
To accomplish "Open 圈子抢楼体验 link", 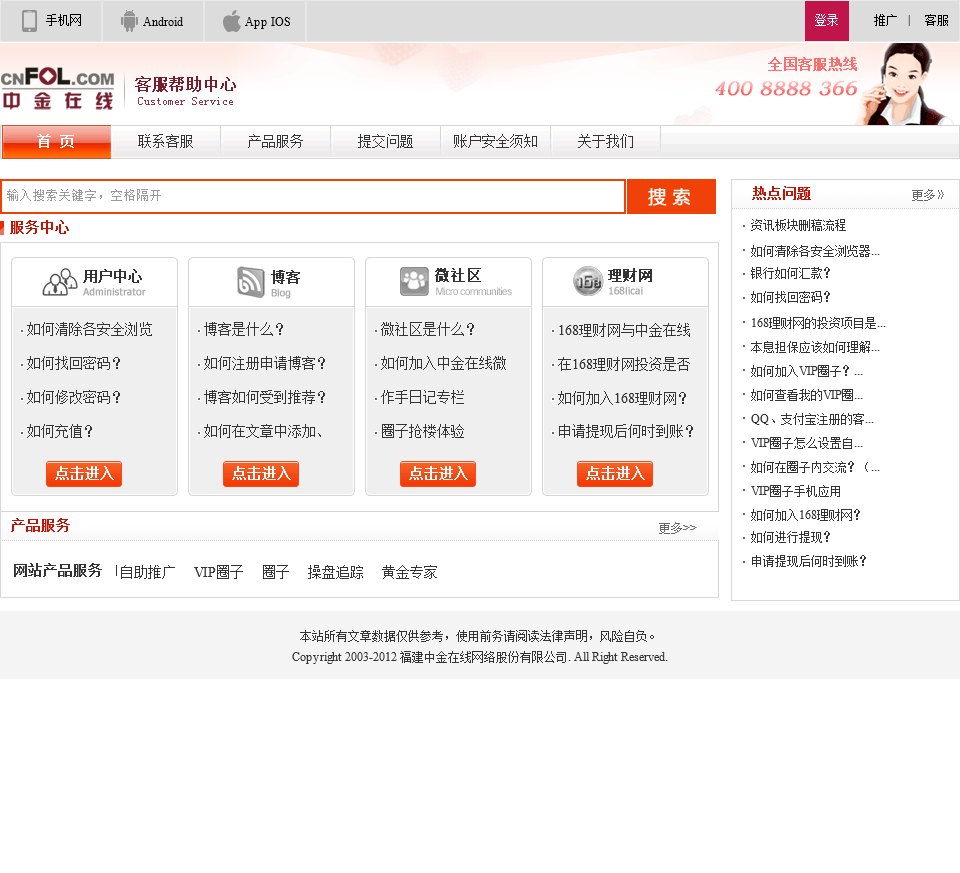I will tap(422, 432).
